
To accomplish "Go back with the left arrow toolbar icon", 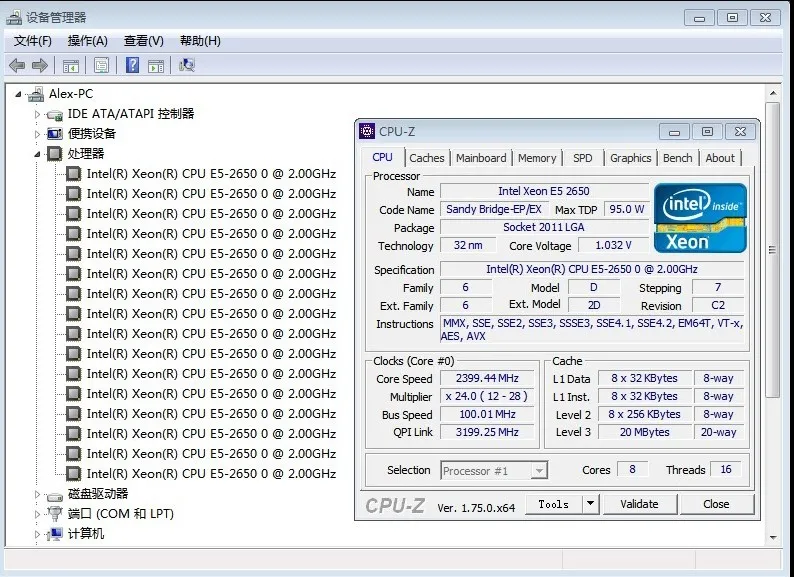I will (x=17, y=65).
